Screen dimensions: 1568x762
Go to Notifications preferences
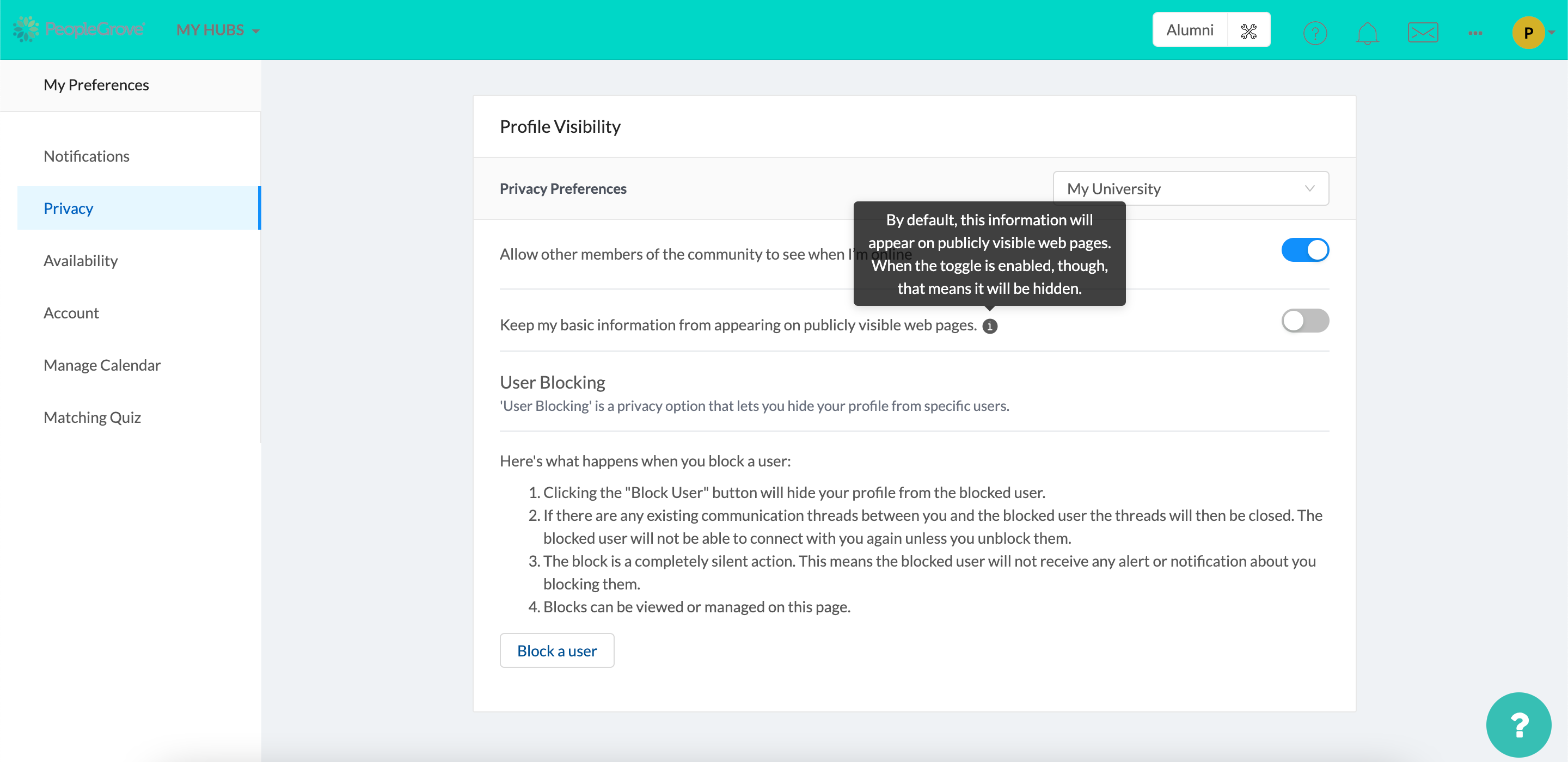[x=87, y=156]
